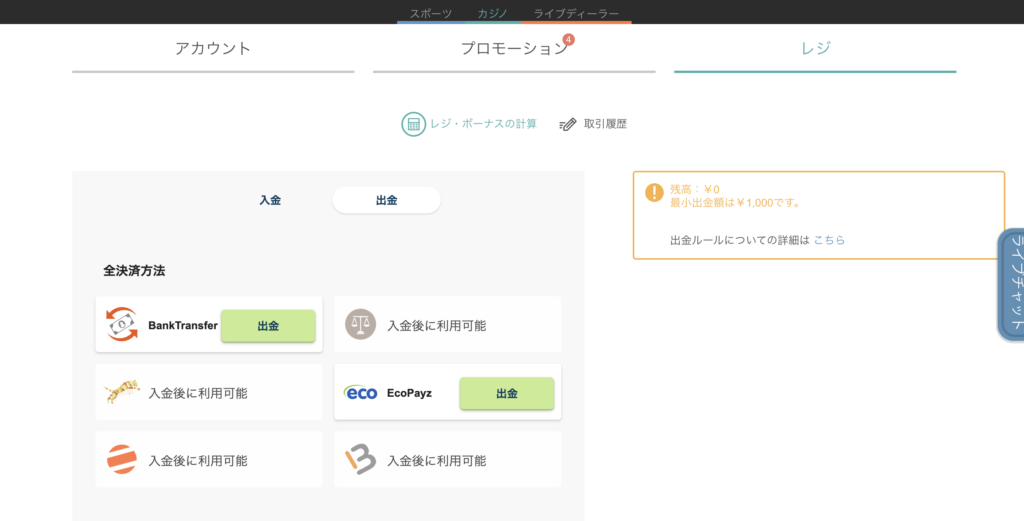Open the アカウント tab
Viewport: 1024px width, 521px height.
point(213,49)
